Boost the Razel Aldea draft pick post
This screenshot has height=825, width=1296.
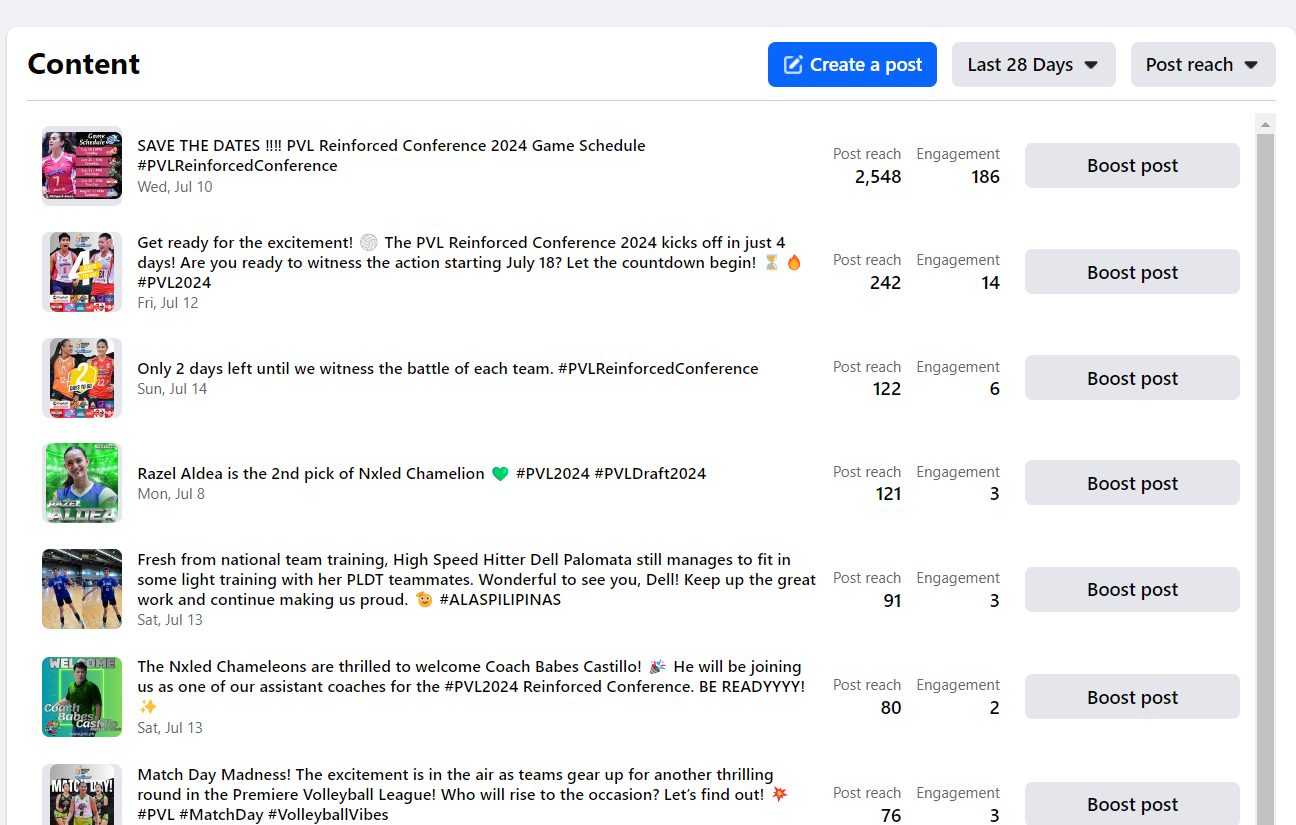[1132, 483]
